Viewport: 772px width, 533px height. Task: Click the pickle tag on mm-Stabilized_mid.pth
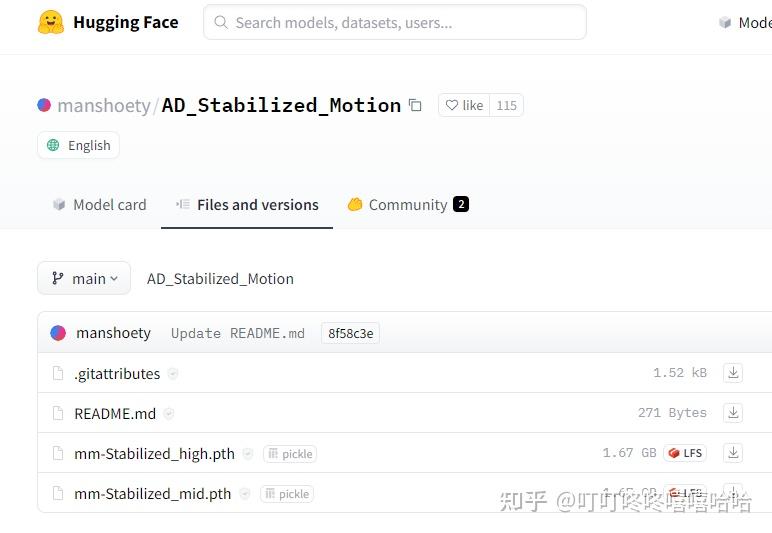[x=287, y=494]
